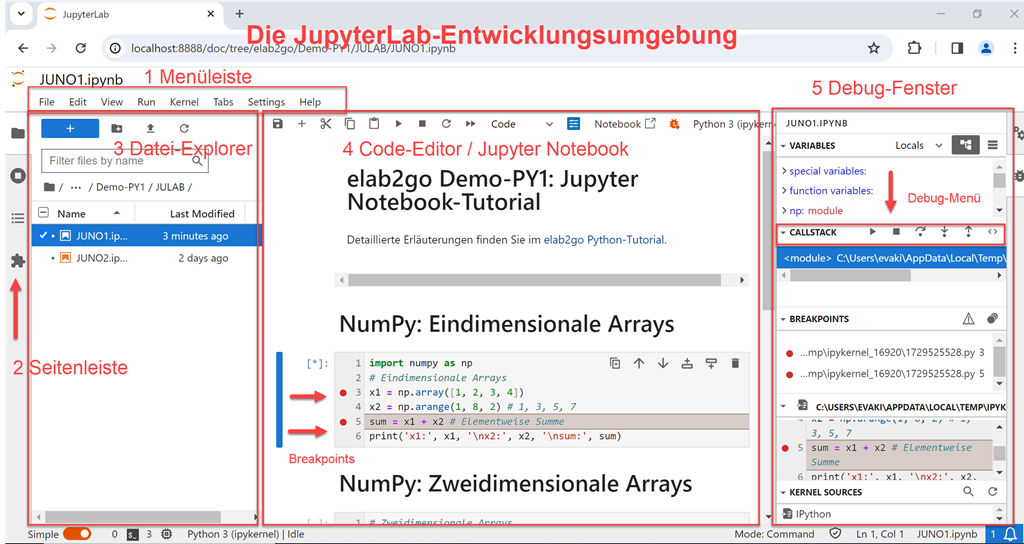1024x544 pixels.
Task: Restart kernel and run all cells
Action: point(470,123)
